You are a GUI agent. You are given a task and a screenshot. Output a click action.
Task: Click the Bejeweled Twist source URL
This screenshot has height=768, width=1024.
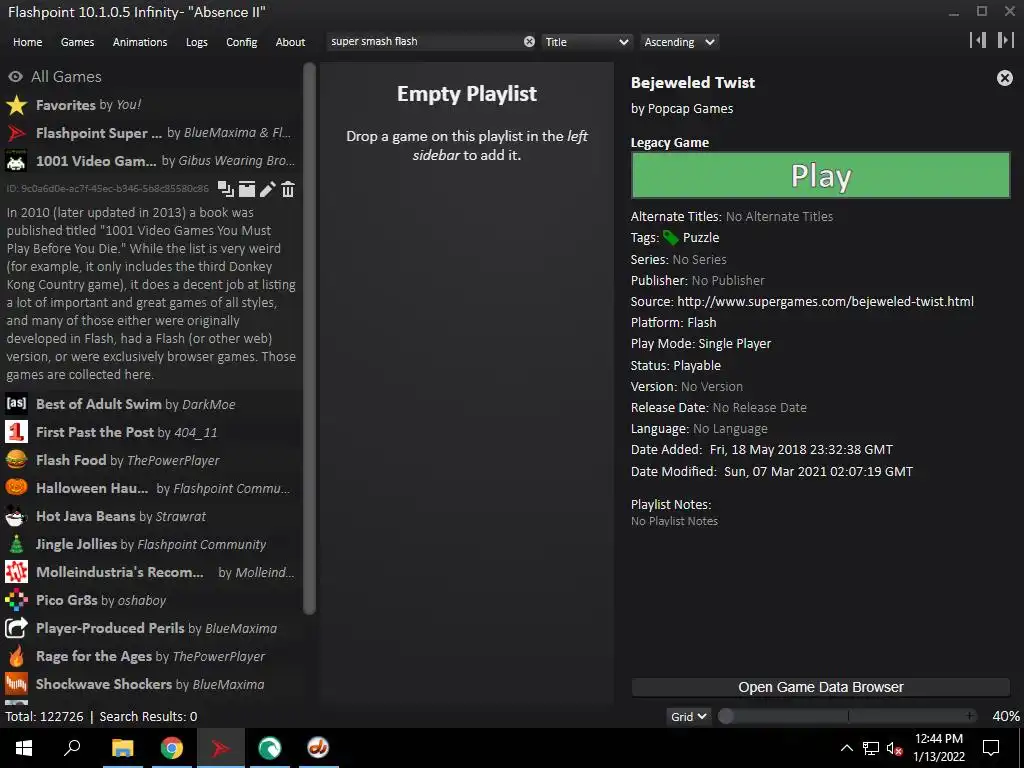(825, 301)
